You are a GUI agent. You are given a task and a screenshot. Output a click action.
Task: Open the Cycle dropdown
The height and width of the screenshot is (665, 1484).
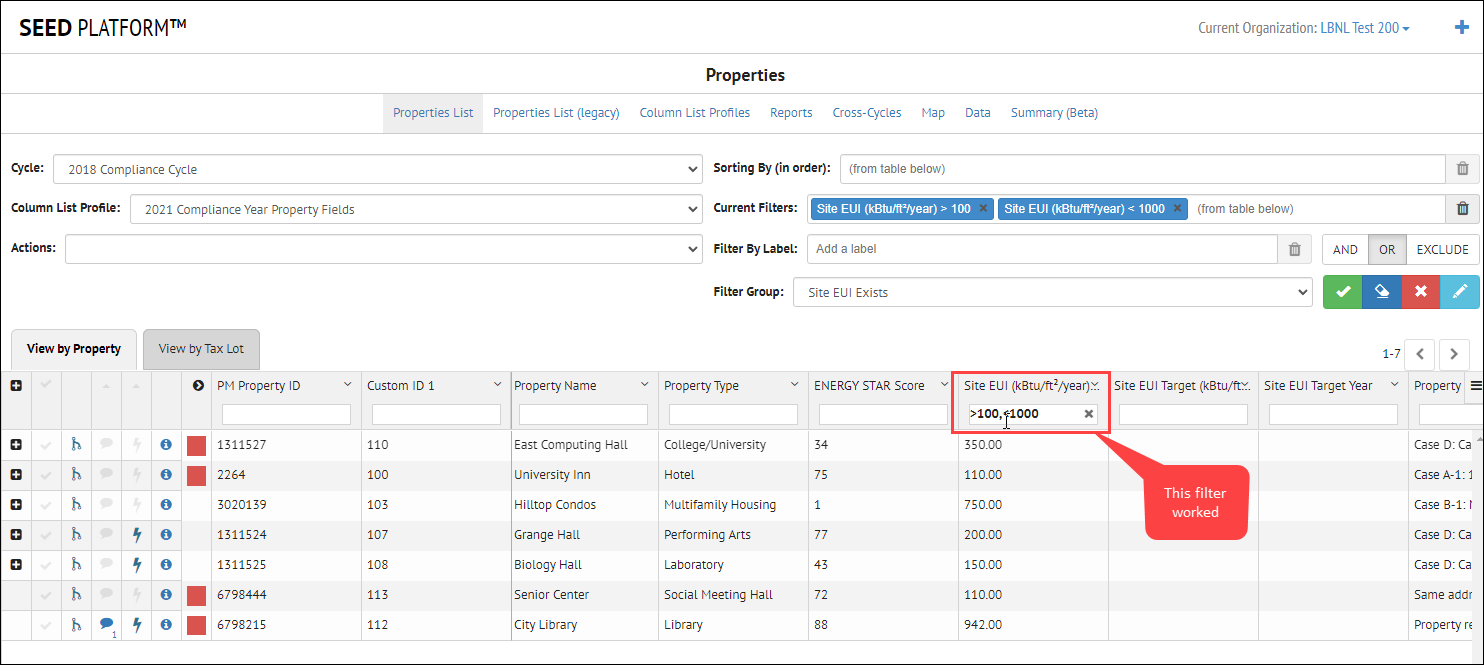(378, 169)
